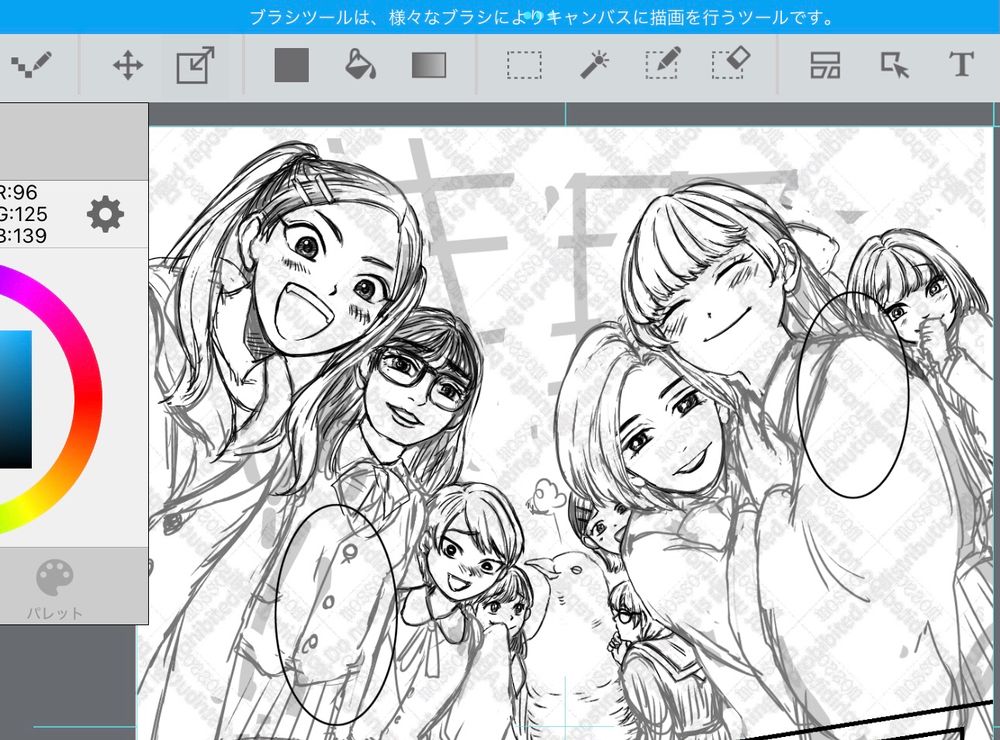Viewport: 1000px width, 740px height.
Task: Select the rectangular Selection tool
Action: 524,65
